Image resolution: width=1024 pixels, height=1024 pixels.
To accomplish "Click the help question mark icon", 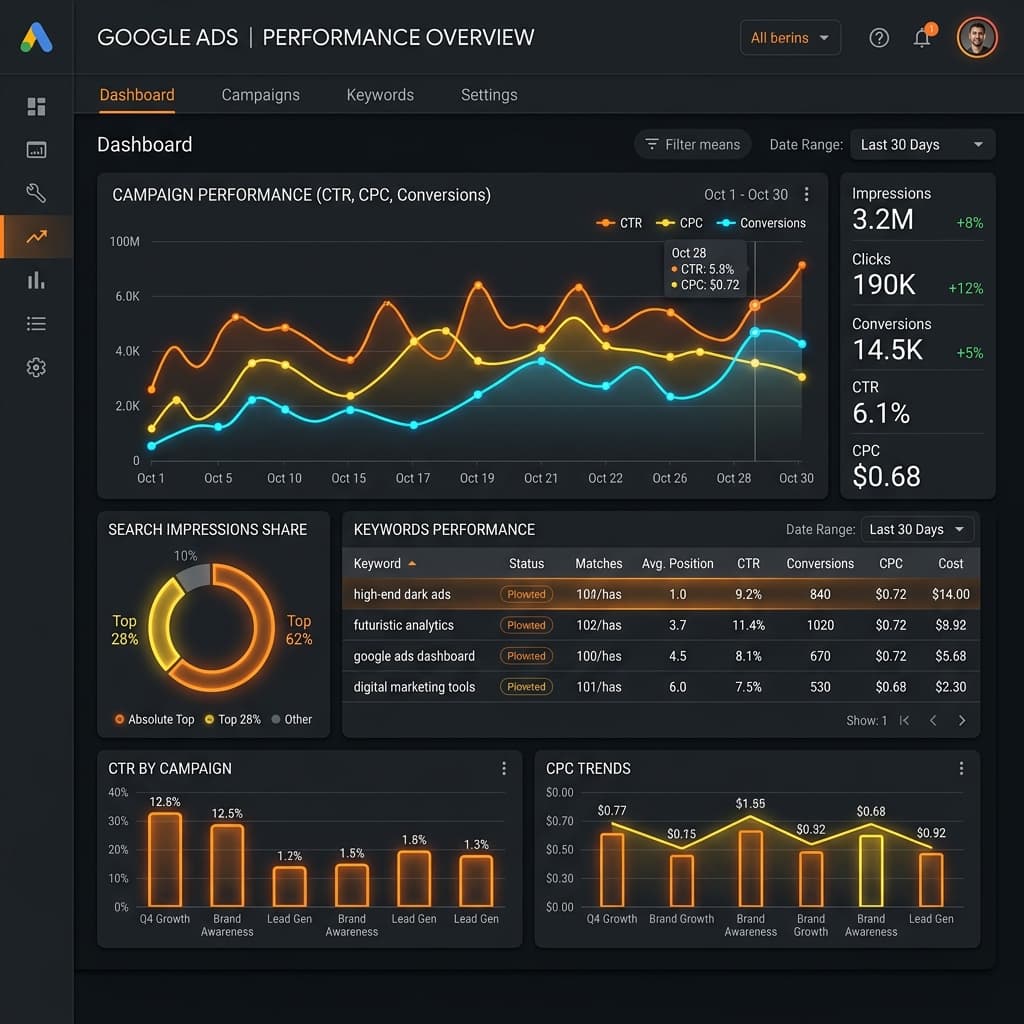I will click(879, 38).
